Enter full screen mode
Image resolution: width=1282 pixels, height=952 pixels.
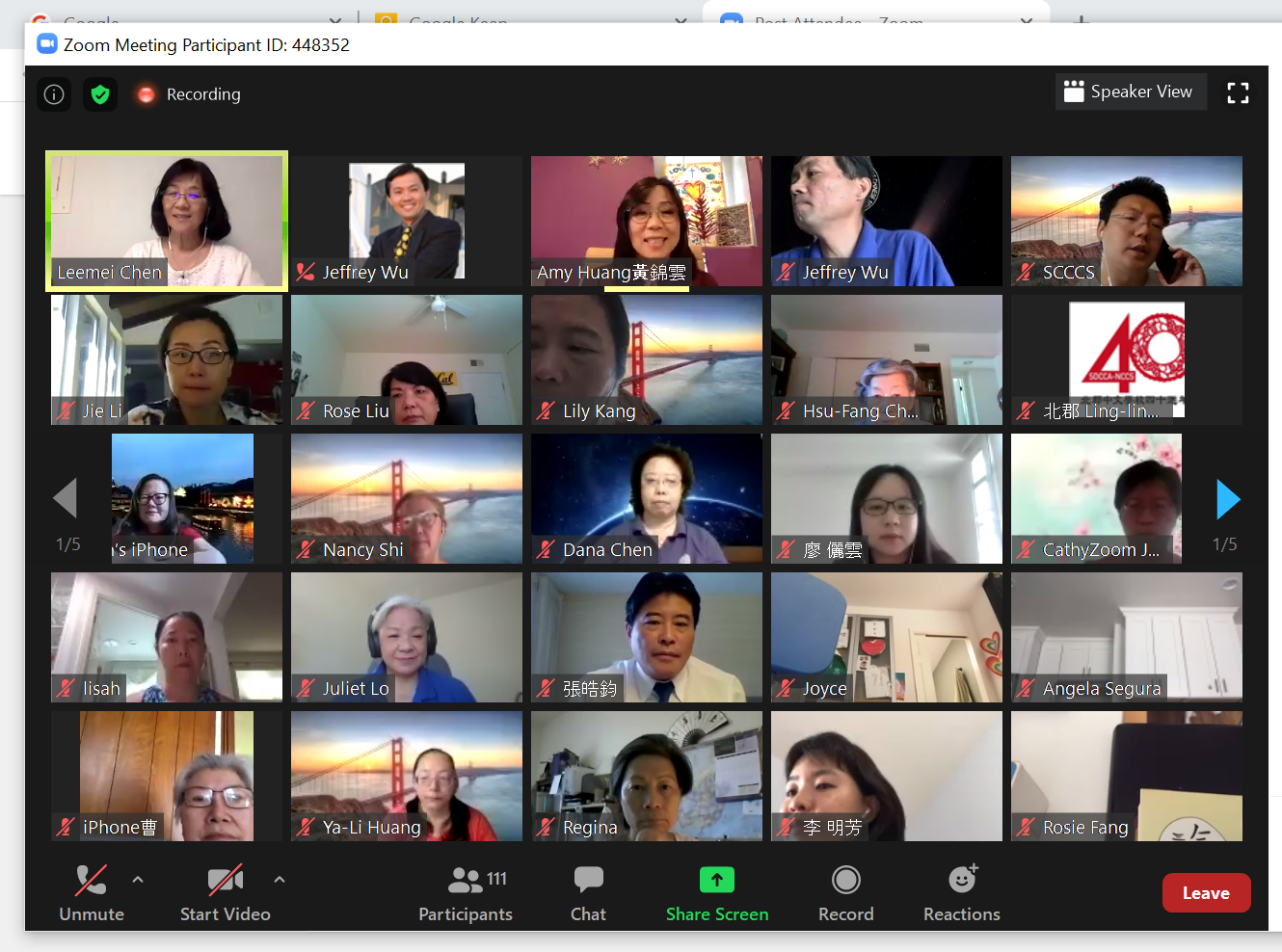(1238, 93)
